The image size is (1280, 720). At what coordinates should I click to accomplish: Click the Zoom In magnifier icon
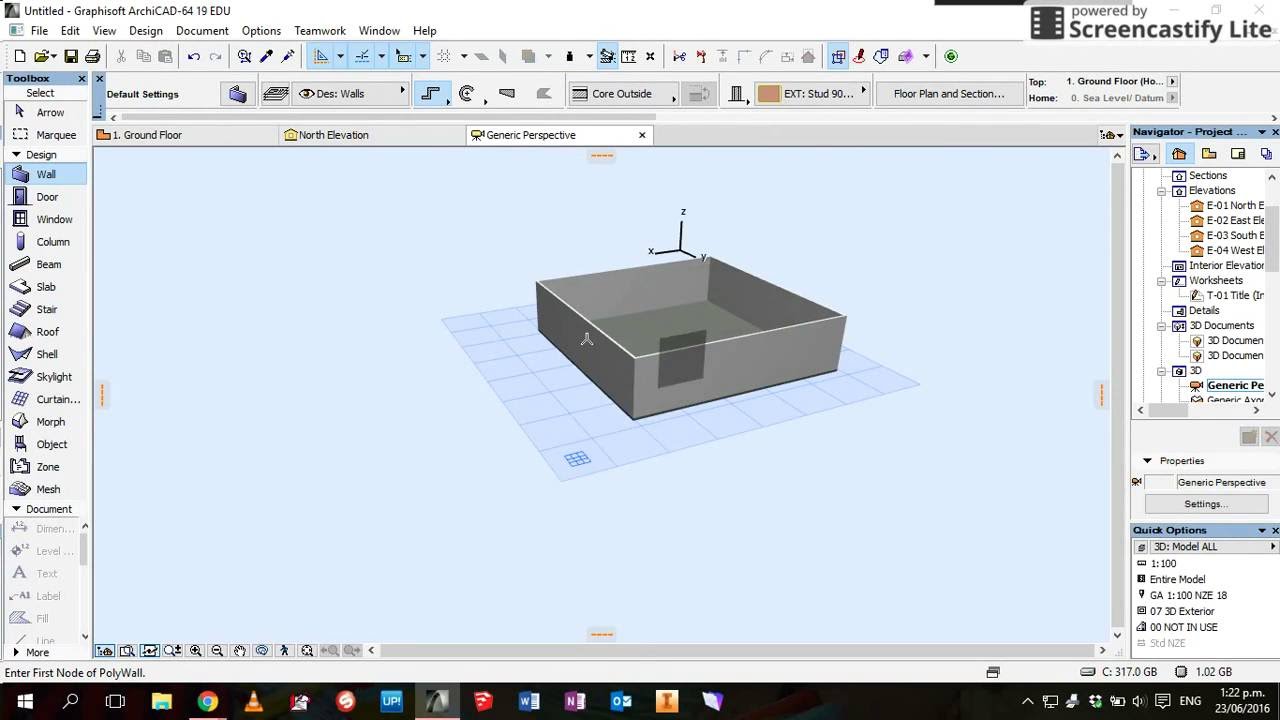(196, 650)
